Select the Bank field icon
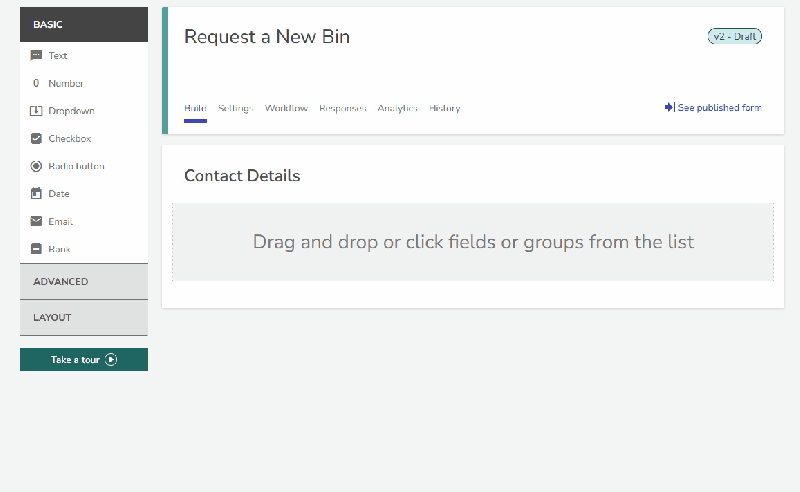The width and height of the screenshot is (800, 492). point(36,249)
